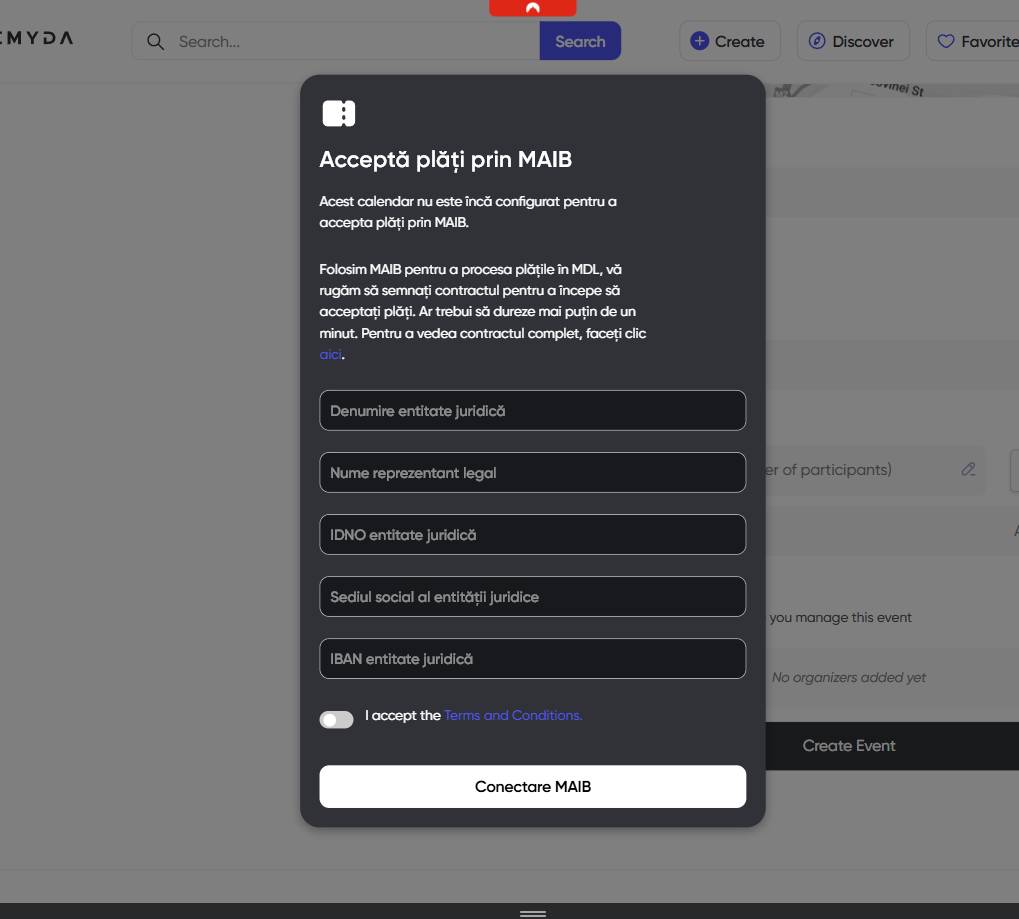This screenshot has width=1019, height=919.
Task: Toggle the accept Terms and Conditions switch
Action: (336, 720)
